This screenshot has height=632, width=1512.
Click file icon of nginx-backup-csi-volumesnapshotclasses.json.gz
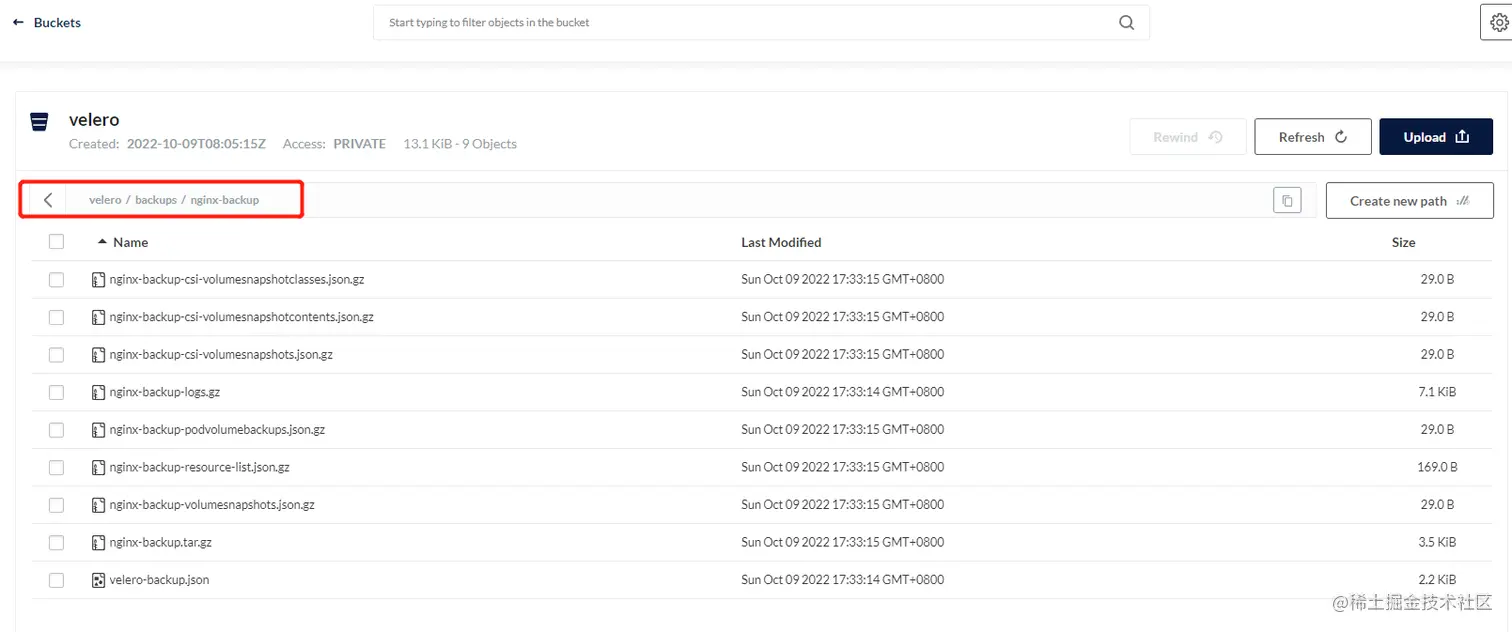click(98, 280)
